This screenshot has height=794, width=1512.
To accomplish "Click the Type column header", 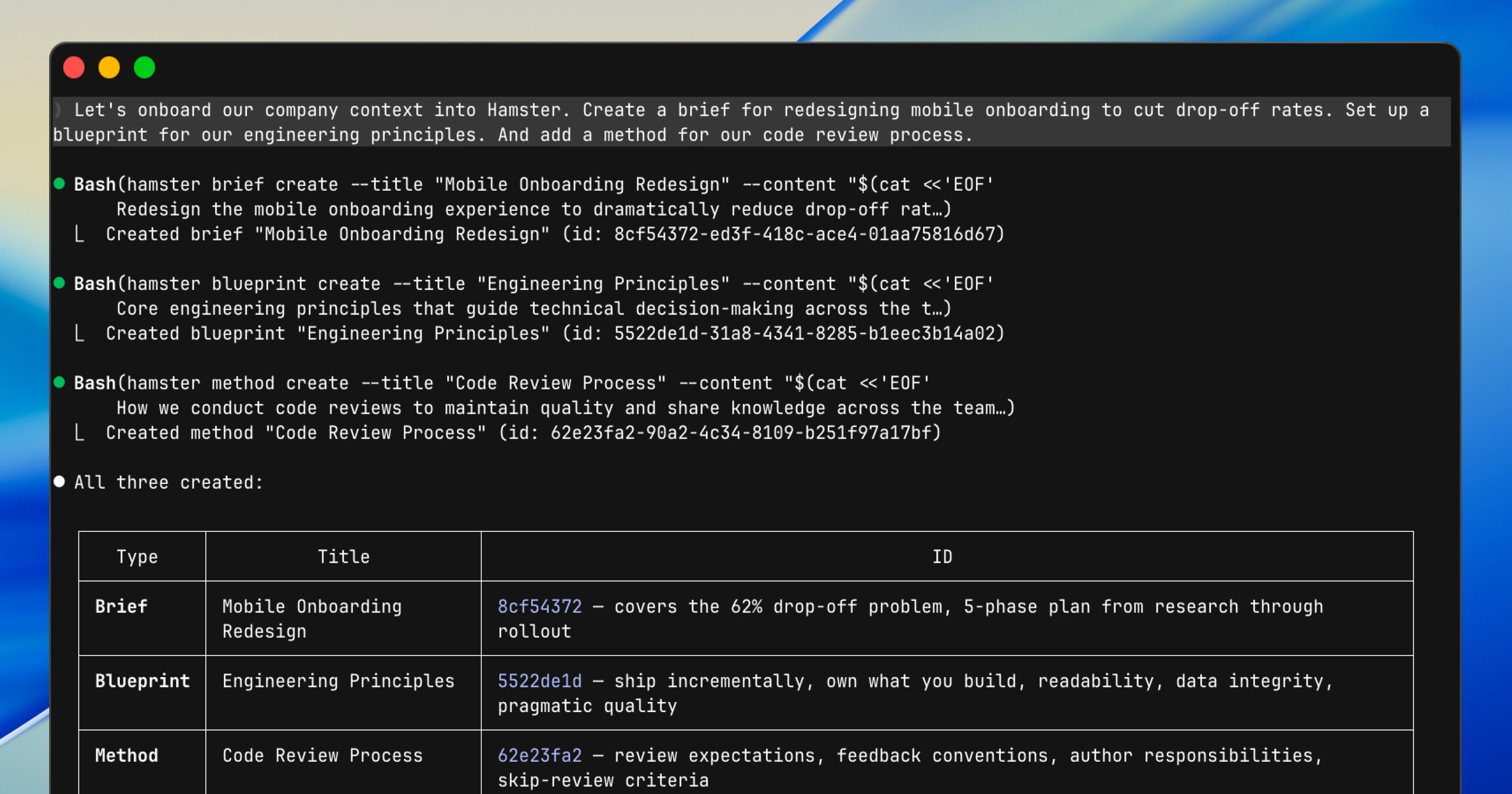I will (137, 556).
